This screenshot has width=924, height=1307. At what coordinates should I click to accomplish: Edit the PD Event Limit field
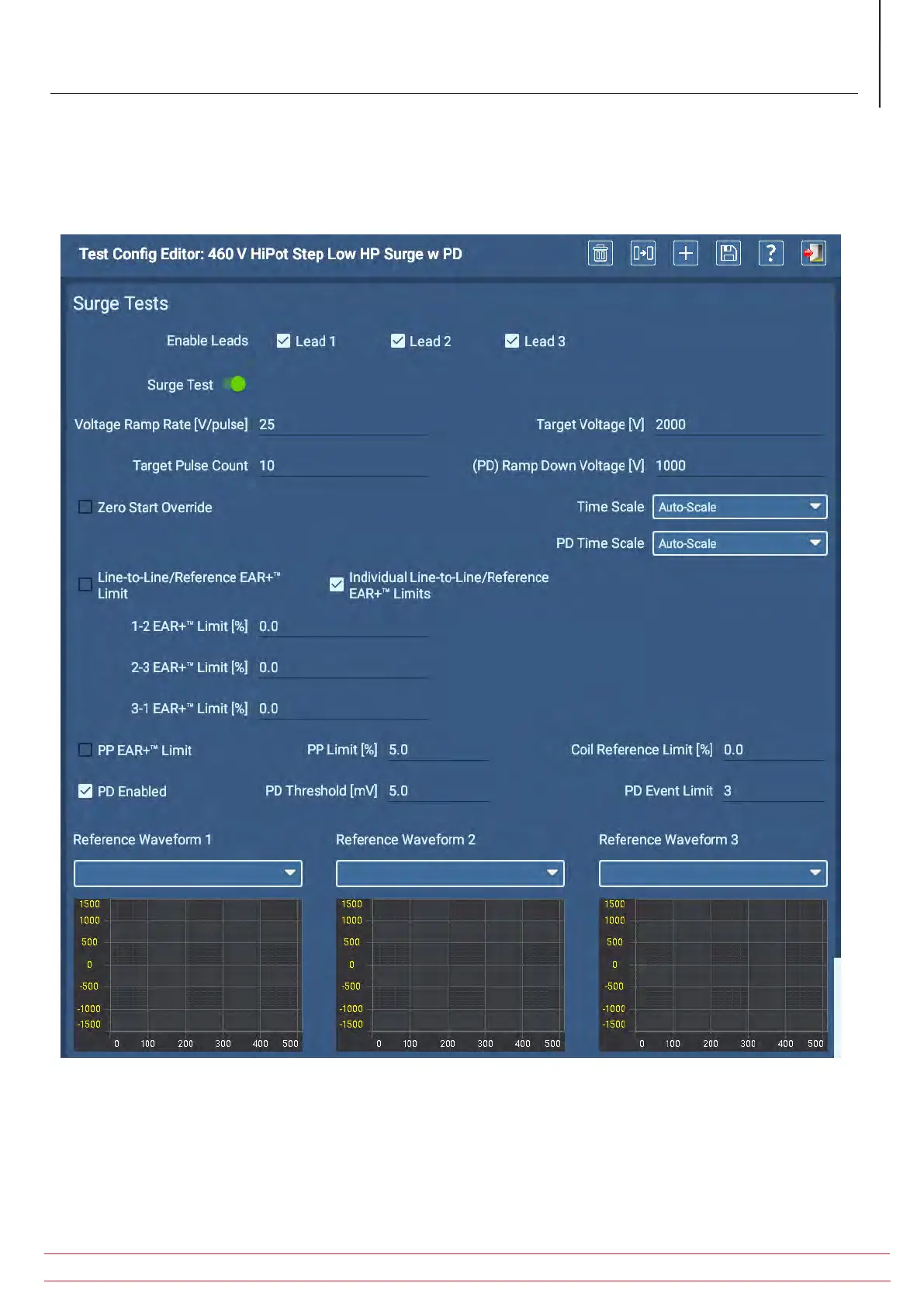[773, 791]
